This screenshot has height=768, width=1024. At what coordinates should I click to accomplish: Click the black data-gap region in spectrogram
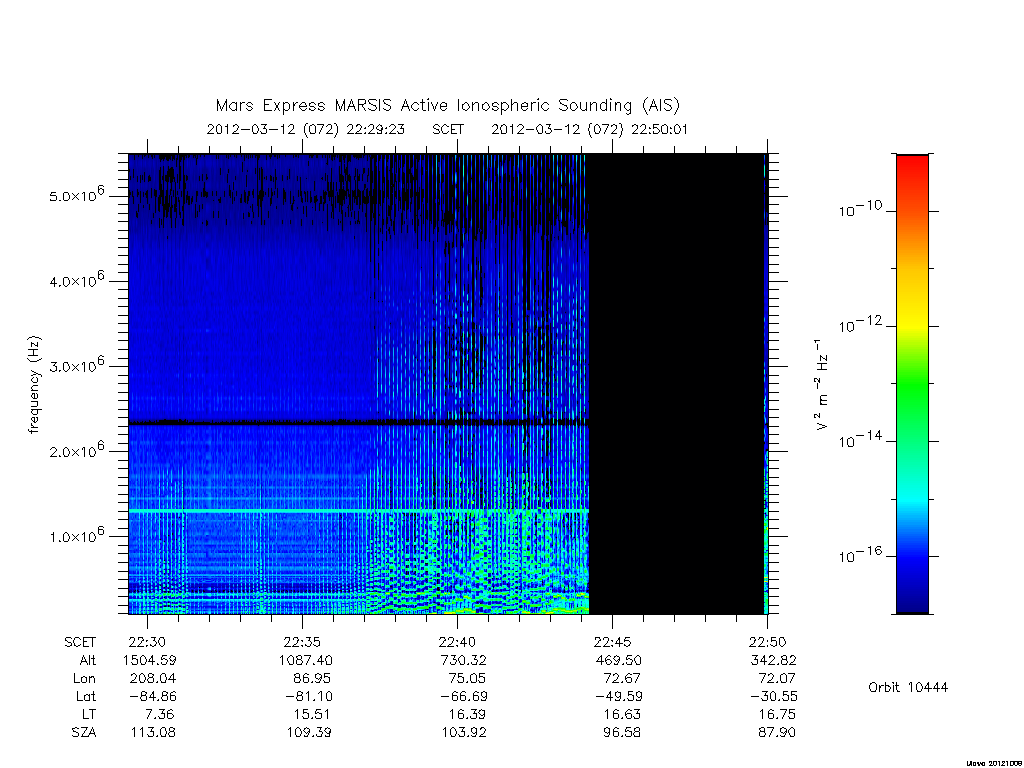click(677, 384)
